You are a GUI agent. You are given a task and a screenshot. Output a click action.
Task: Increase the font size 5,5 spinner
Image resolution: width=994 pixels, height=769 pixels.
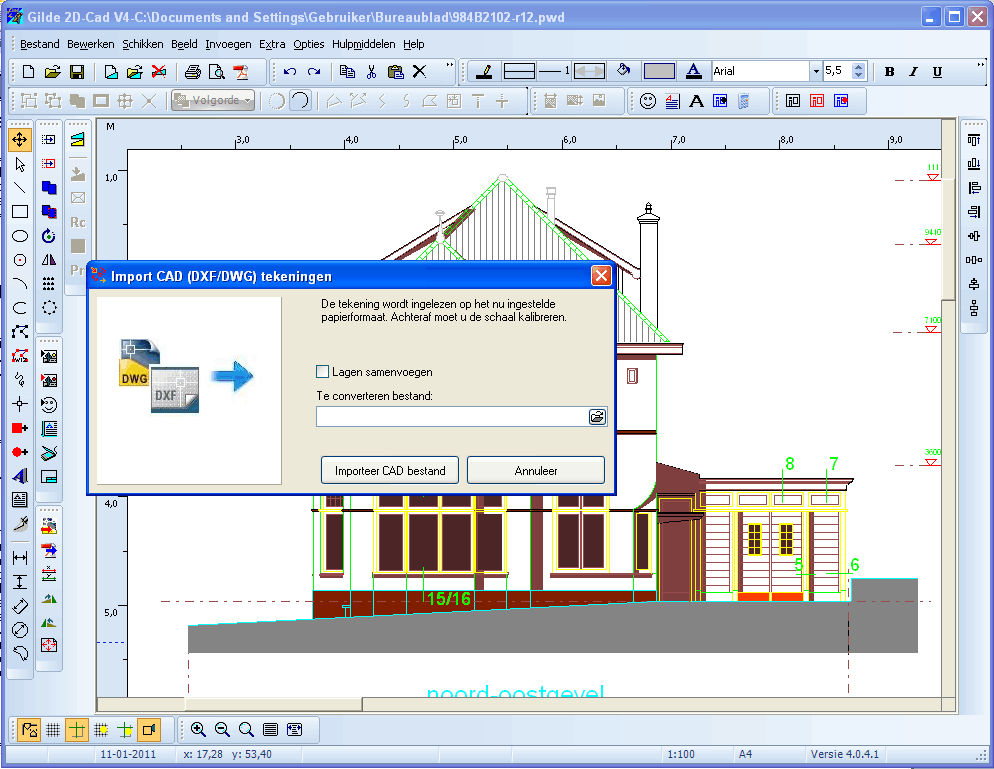(858, 67)
